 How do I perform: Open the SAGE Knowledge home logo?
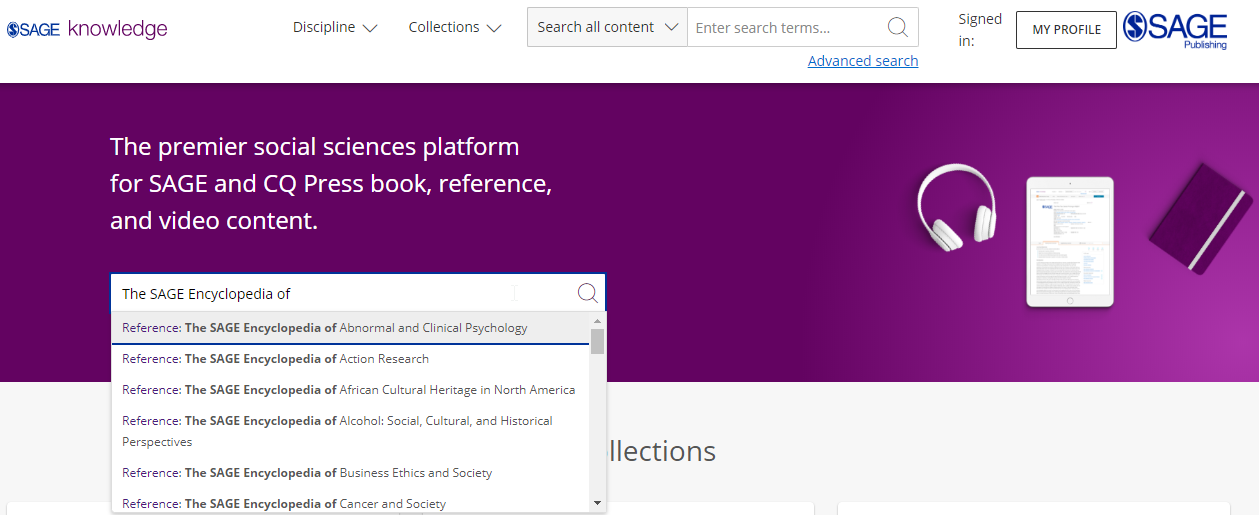(87, 29)
